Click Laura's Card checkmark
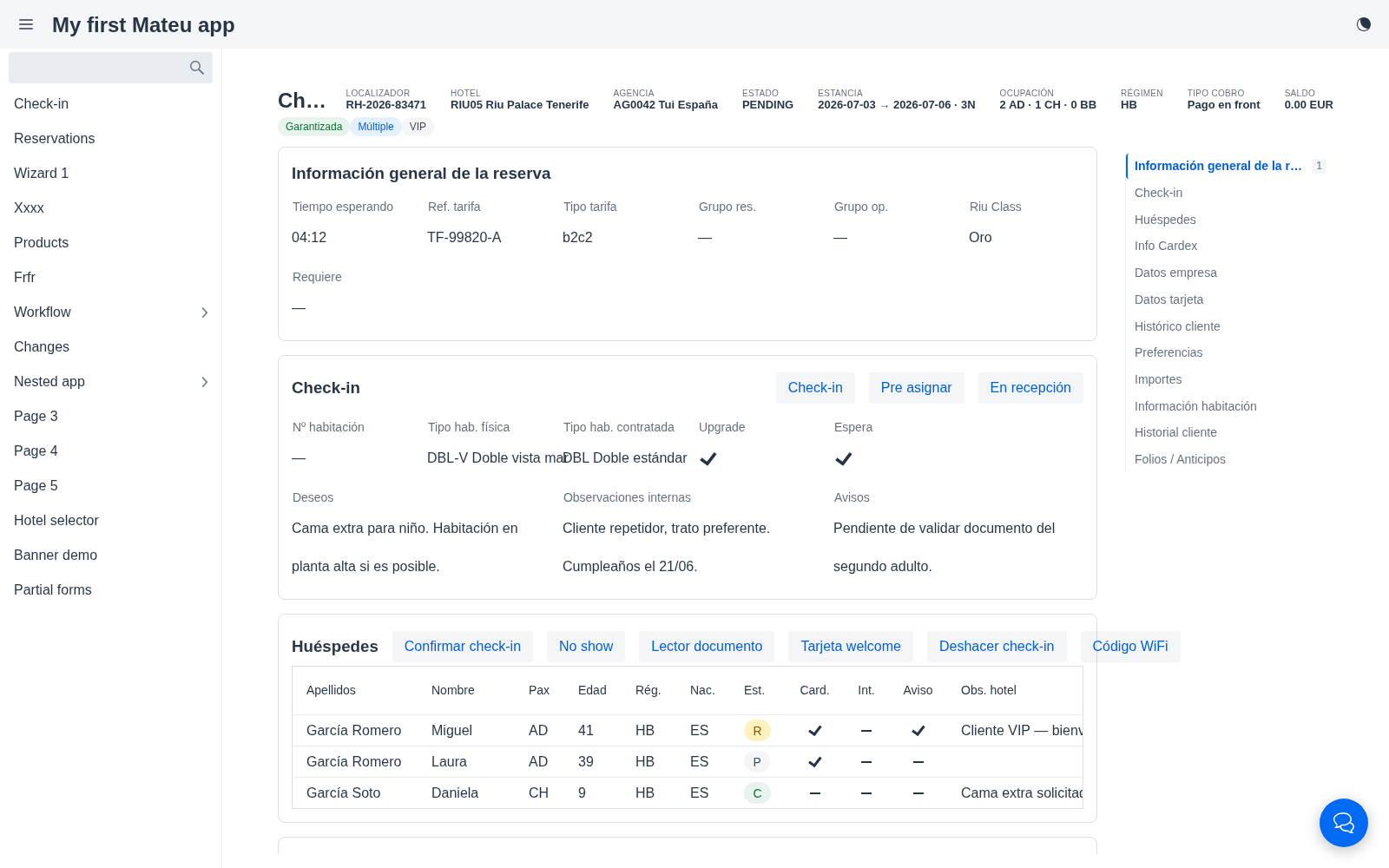This screenshot has width=1389, height=868. point(815,762)
